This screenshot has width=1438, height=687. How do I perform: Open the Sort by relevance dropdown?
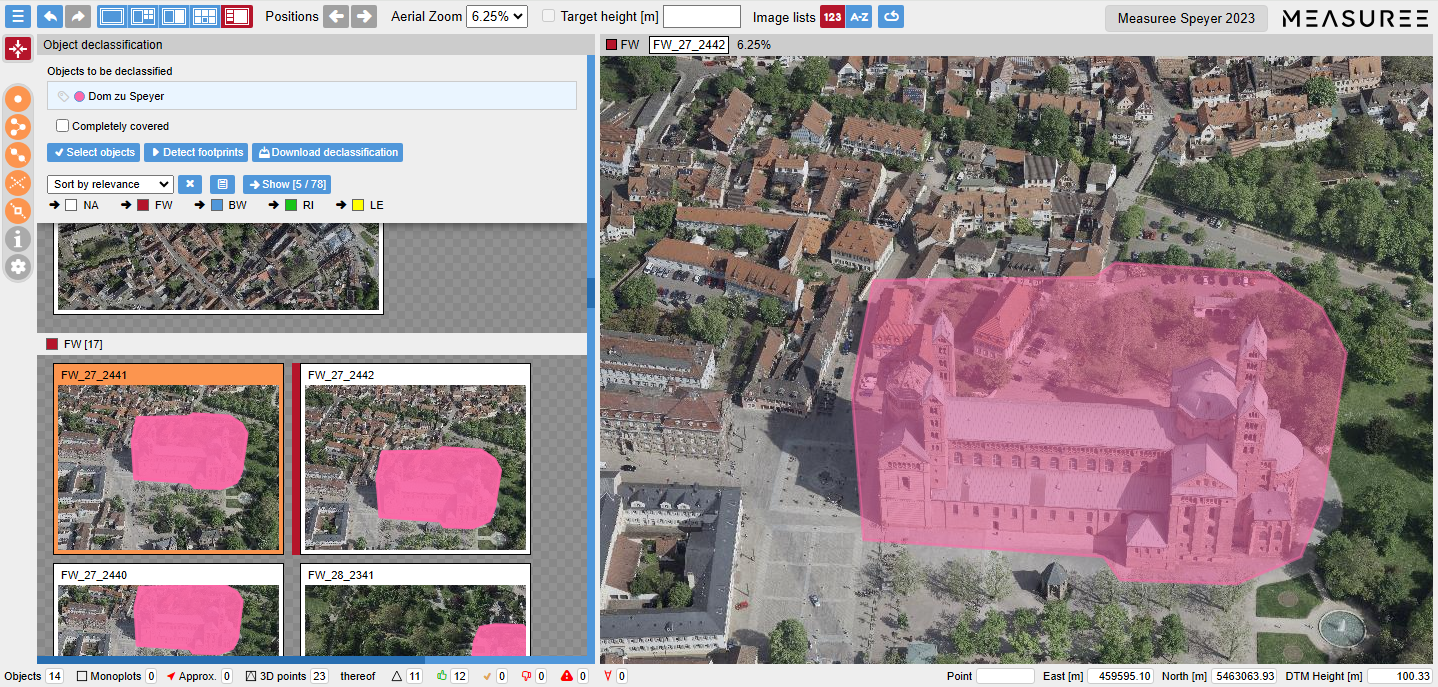coord(110,184)
